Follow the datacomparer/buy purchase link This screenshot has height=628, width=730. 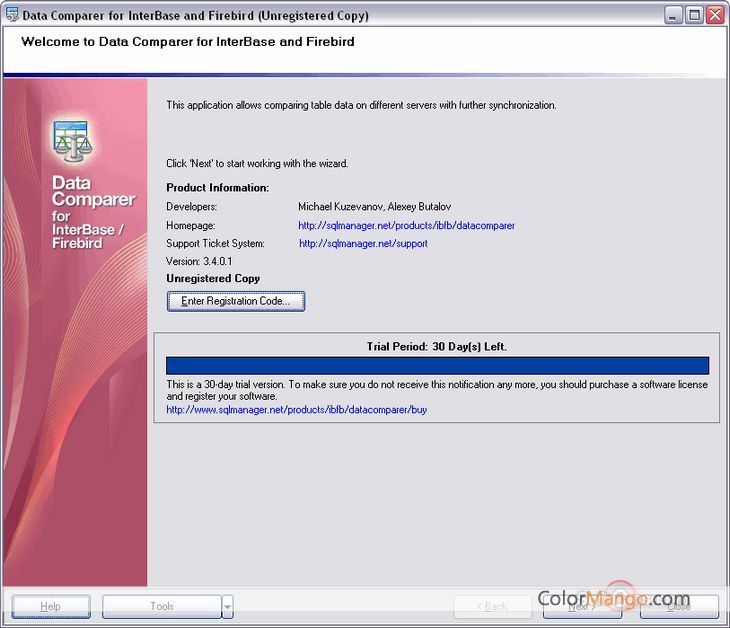coord(297,410)
